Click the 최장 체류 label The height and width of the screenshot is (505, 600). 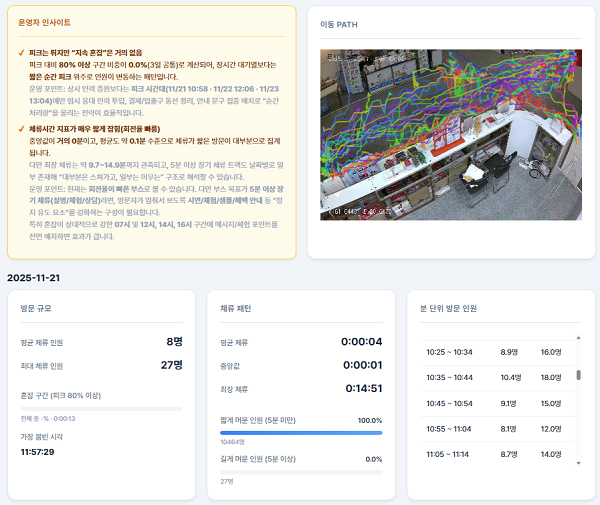click(234, 389)
